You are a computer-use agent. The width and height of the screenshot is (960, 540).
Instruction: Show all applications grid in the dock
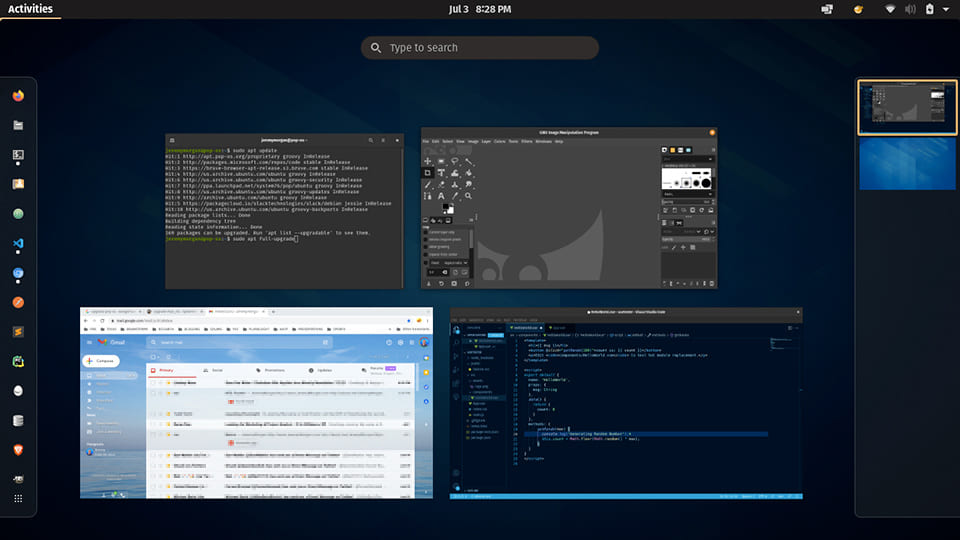click(18, 498)
